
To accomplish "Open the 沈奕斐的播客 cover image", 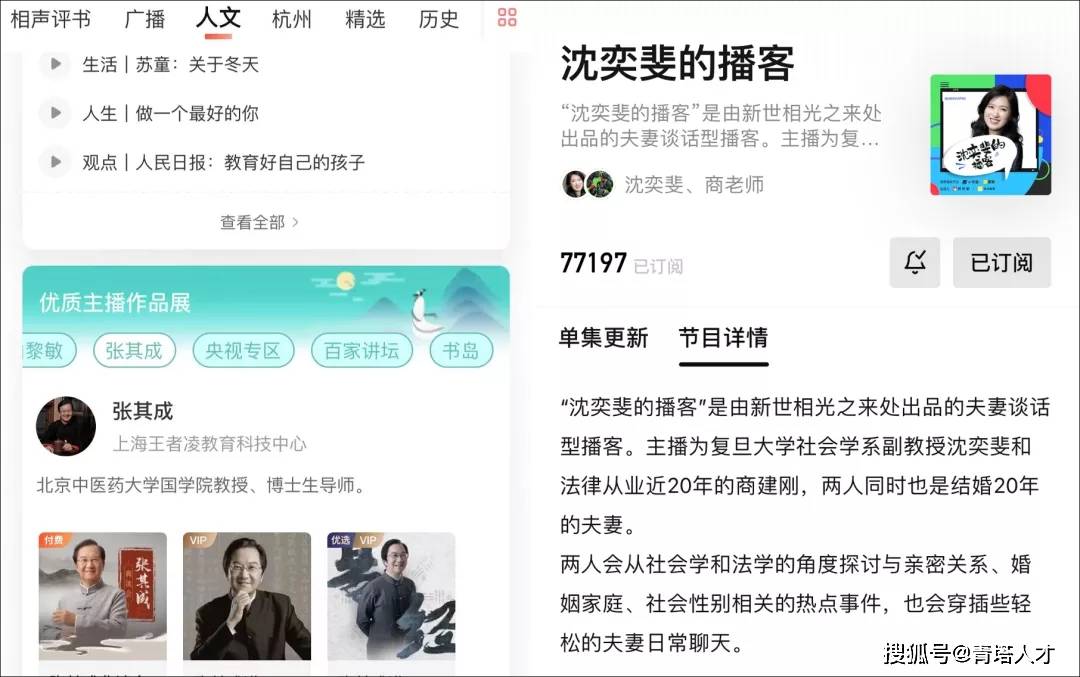I will tap(990, 135).
